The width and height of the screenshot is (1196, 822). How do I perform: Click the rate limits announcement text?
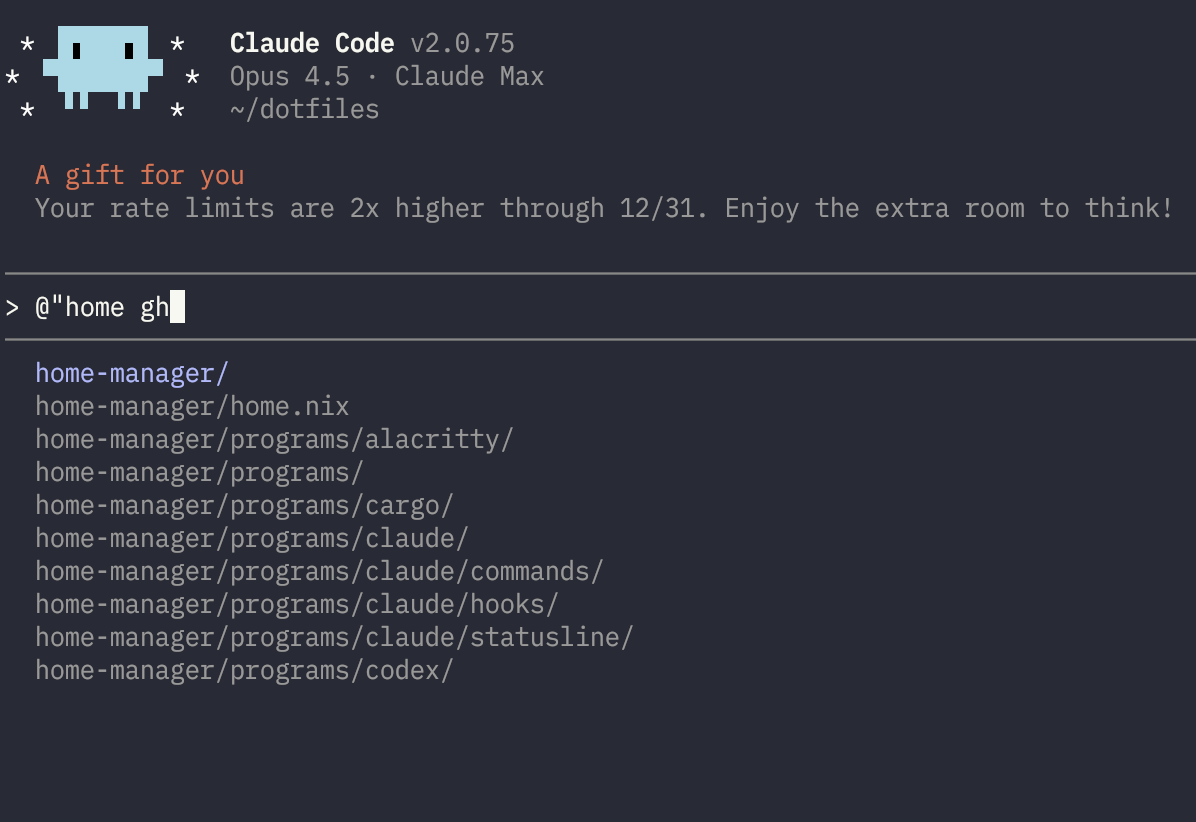pos(603,209)
